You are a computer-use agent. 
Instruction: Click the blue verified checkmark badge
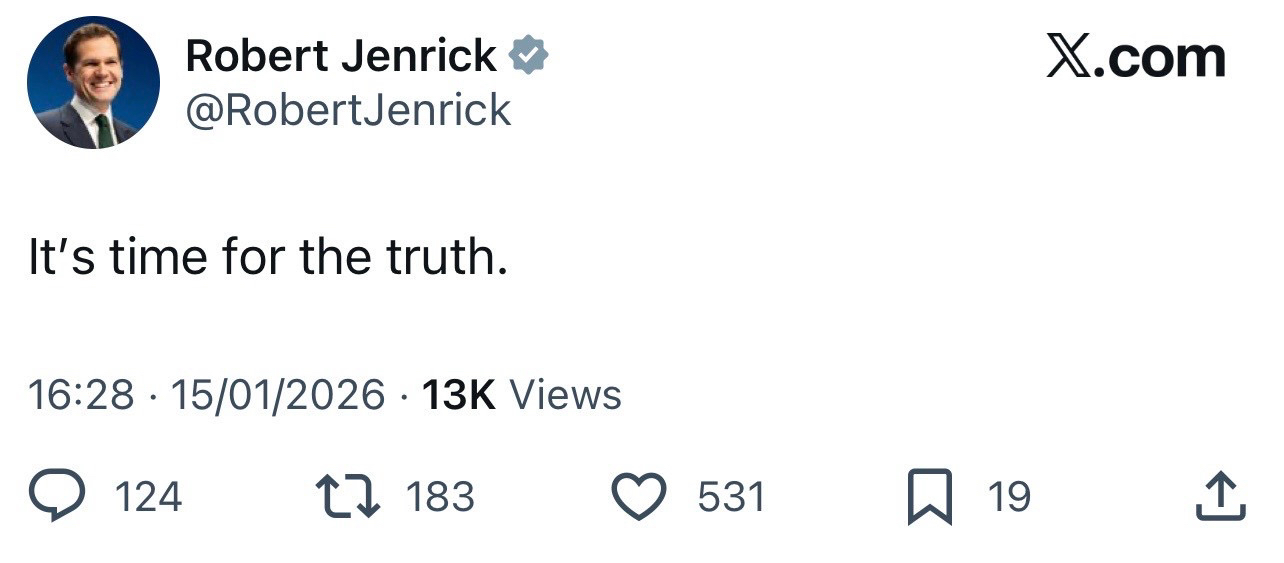click(x=529, y=56)
